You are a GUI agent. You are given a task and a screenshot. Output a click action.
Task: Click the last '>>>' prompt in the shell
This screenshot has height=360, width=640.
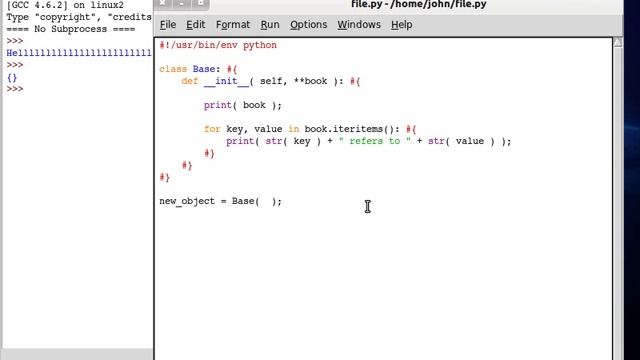point(15,89)
